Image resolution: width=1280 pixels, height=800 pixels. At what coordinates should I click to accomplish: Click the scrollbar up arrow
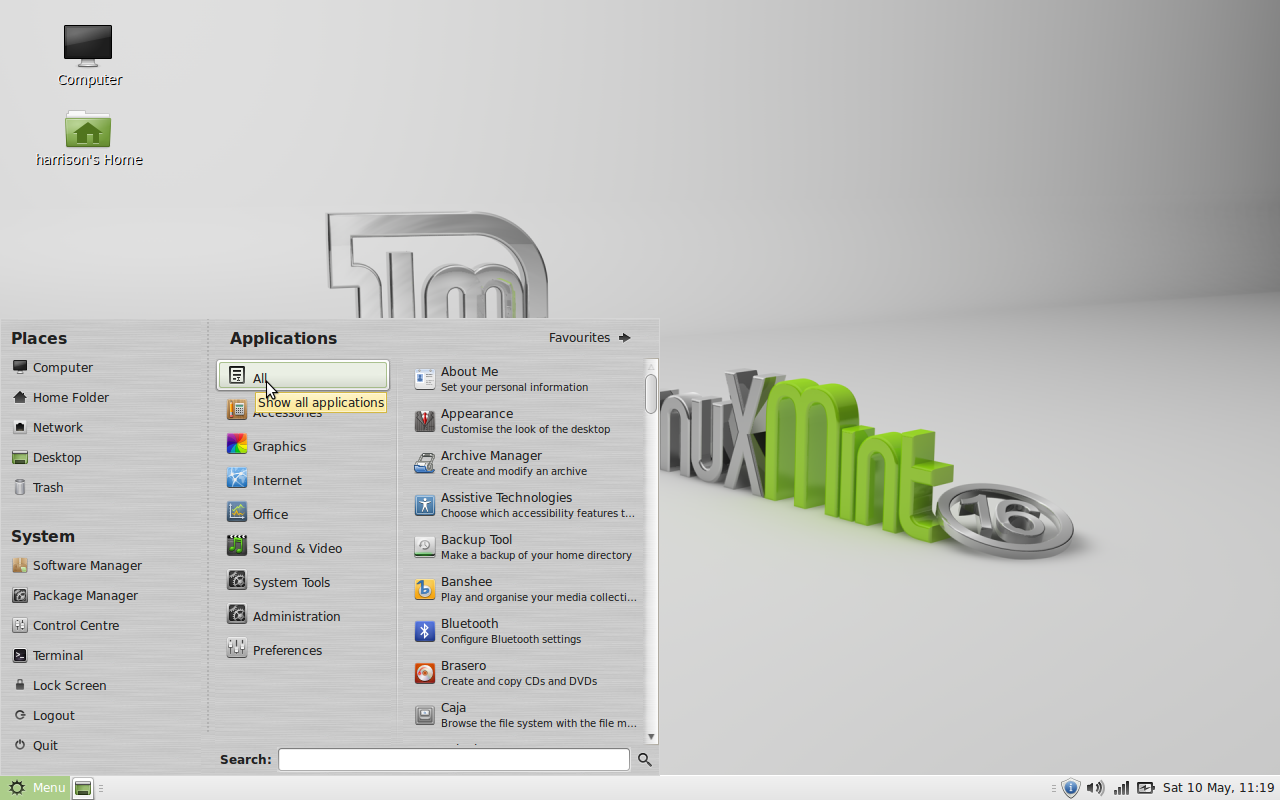click(651, 365)
